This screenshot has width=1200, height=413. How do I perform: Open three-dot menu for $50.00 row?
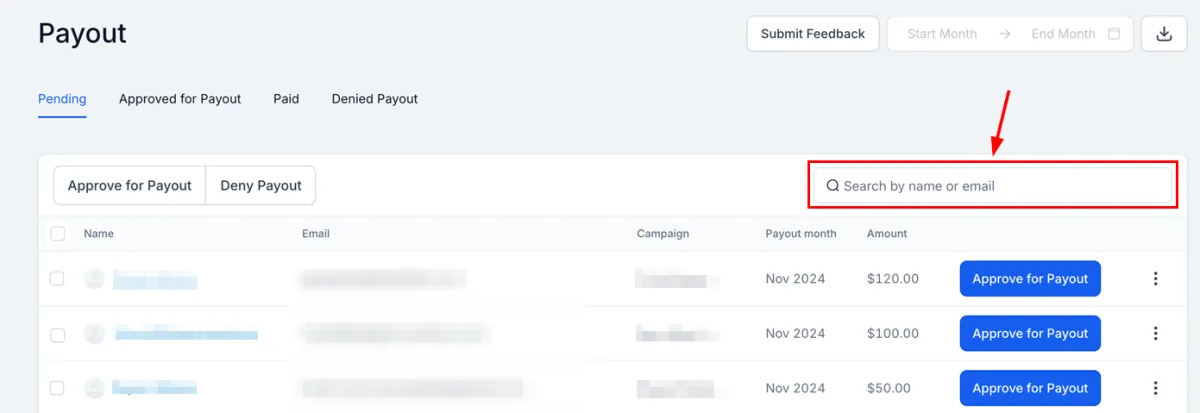click(1155, 388)
